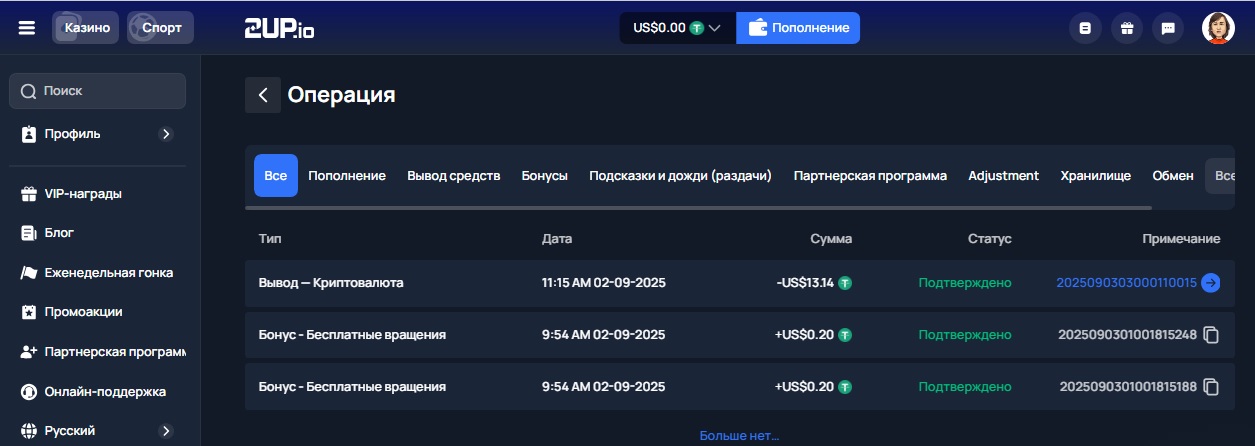Expand the Профиль sidebar section
Screen dimensions: 1255x446
(166, 134)
